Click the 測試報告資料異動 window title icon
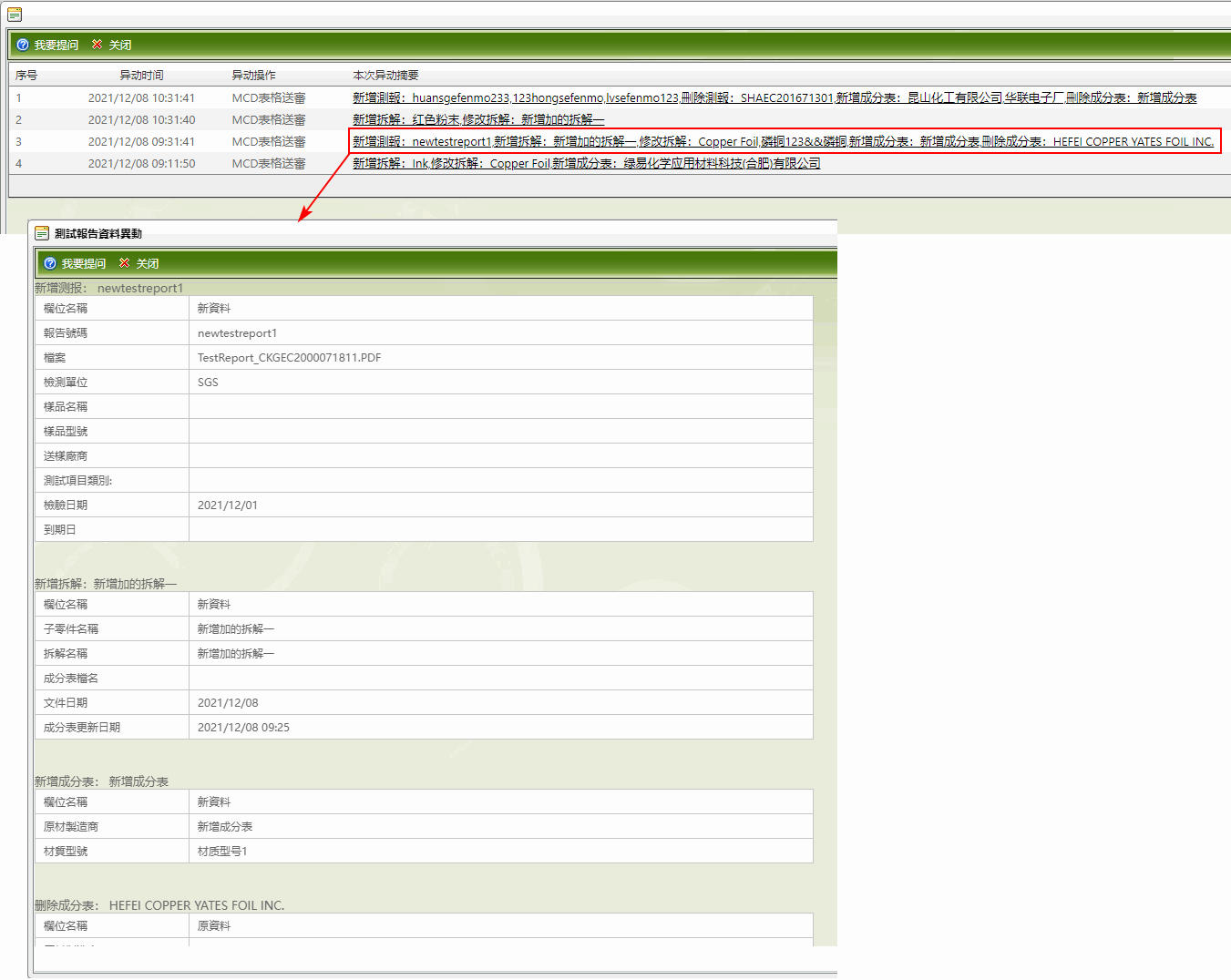 pyautogui.click(x=42, y=233)
